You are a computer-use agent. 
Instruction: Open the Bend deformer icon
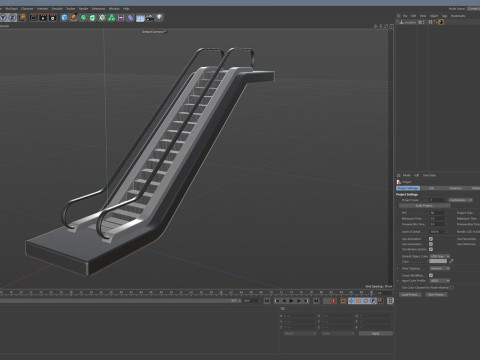coord(131,17)
